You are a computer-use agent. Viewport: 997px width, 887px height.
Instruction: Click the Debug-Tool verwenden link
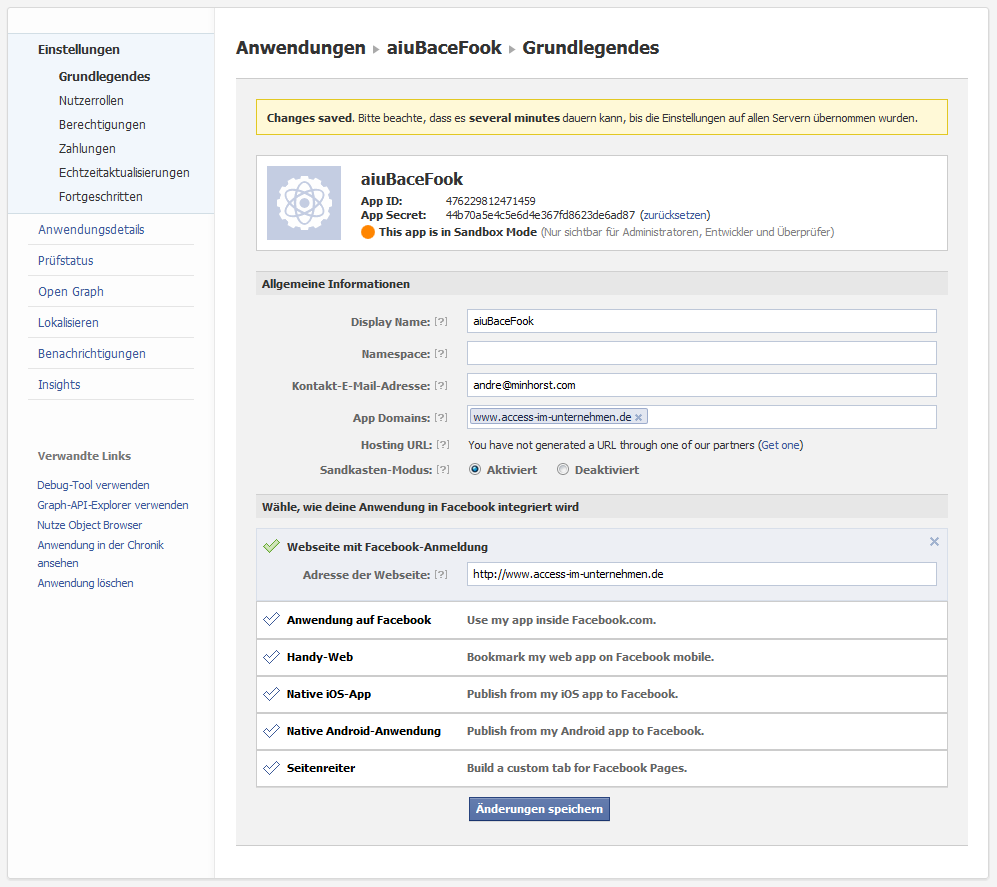coord(93,485)
